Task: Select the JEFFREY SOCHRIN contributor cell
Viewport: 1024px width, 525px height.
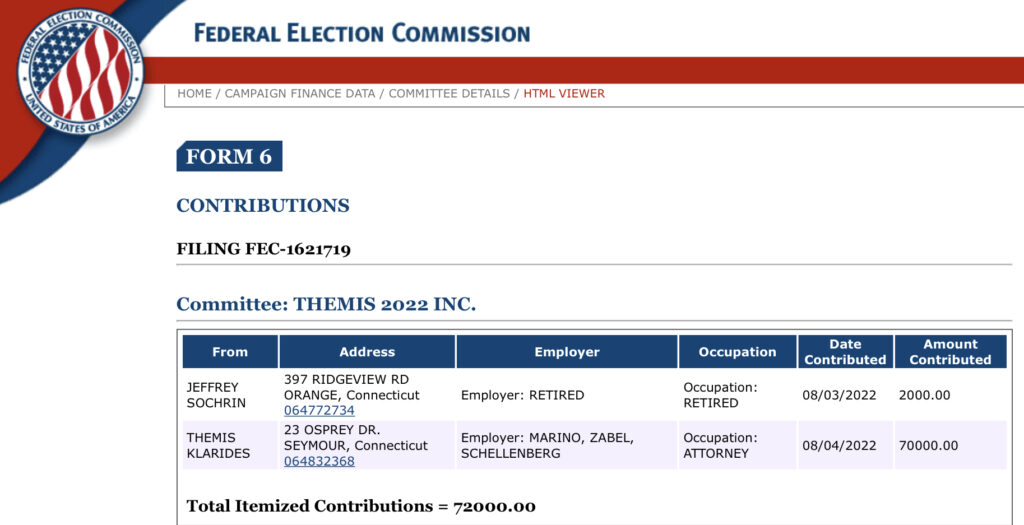Action: pos(230,395)
